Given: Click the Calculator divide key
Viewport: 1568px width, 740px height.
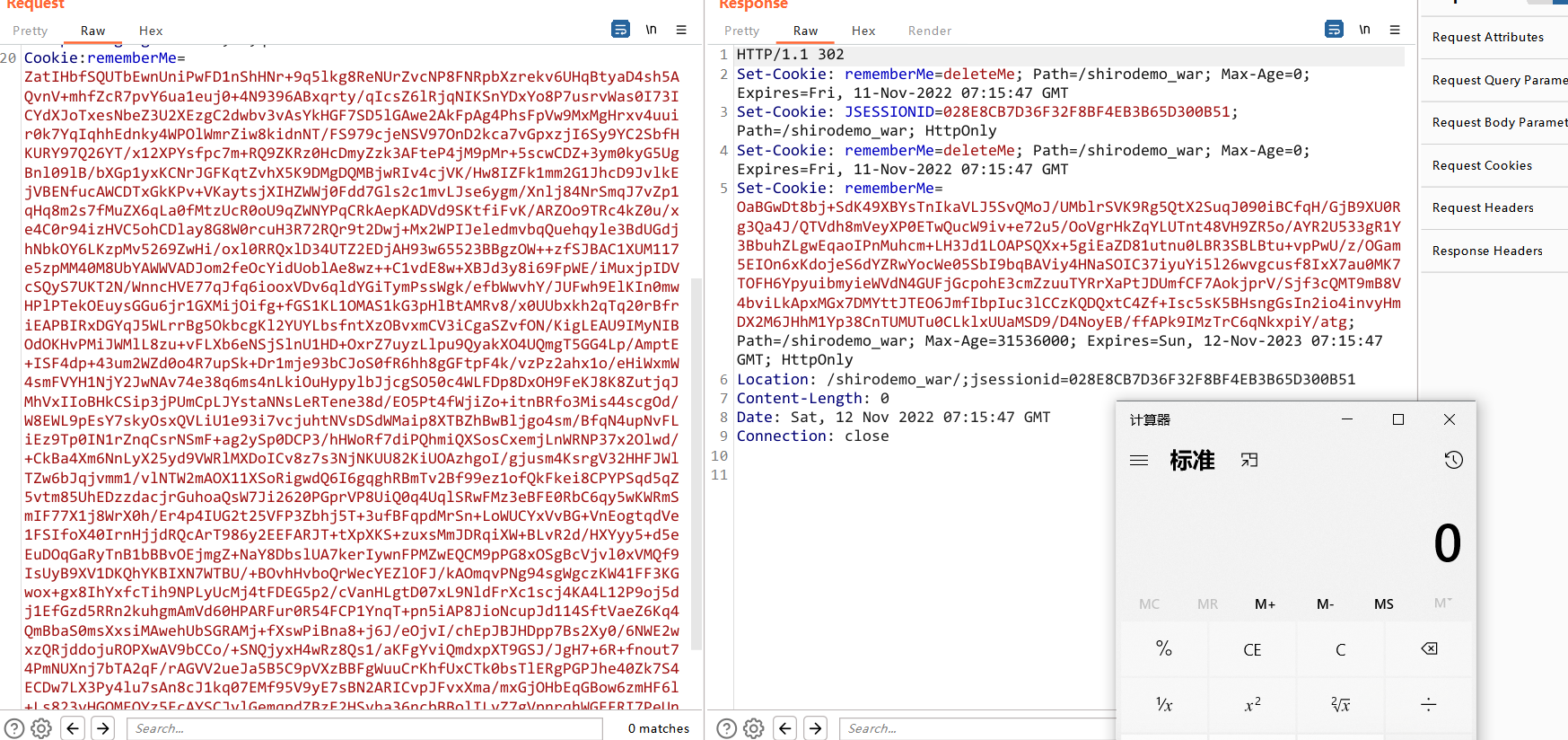Looking at the screenshot, I should 1429,705.
